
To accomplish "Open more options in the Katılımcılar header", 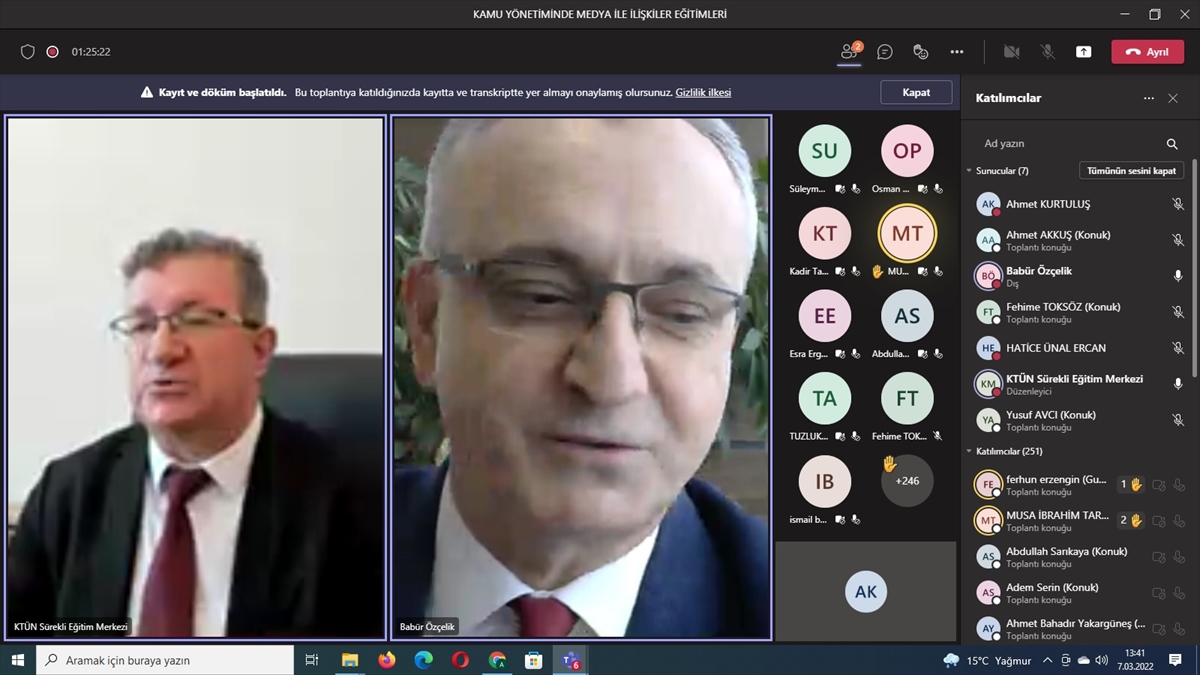I will [x=1149, y=98].
